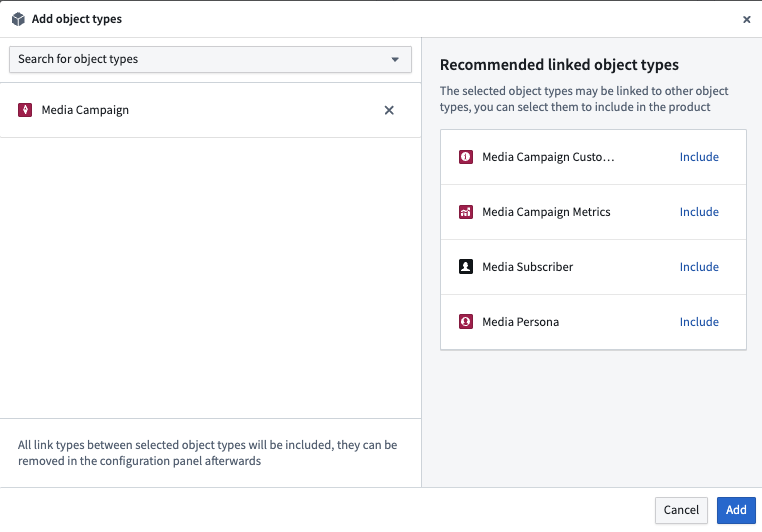The image size is (762, 532).
Task: Select the Media Campaign entry text
Action: coord(85,110)
